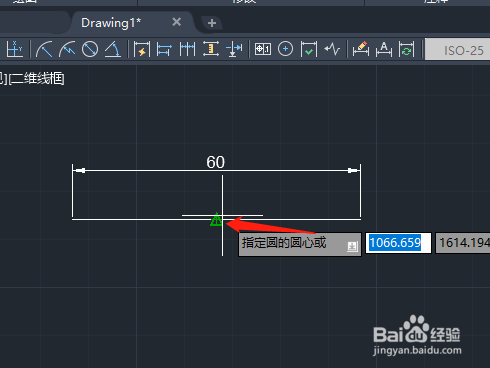Image resolution: width=490 pixels, height=368 pixels.
Task: Select the Radius dimension tool
Action: 44,49
